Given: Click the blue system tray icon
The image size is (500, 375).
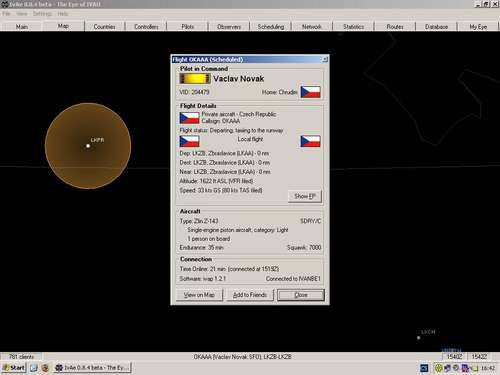Looking at the screenshot, I should click(424, 368).
